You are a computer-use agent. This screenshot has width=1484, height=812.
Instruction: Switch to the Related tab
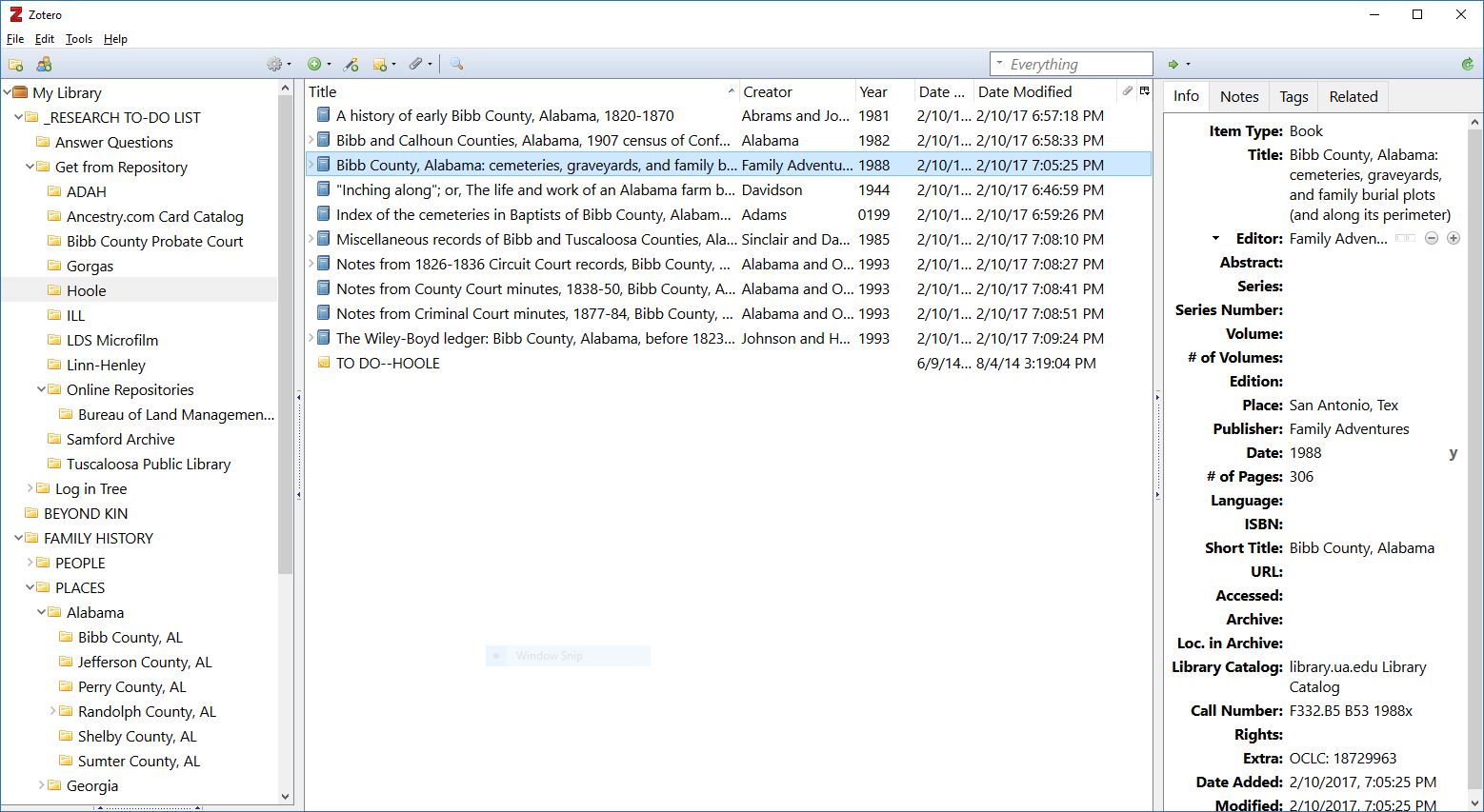1354,96
